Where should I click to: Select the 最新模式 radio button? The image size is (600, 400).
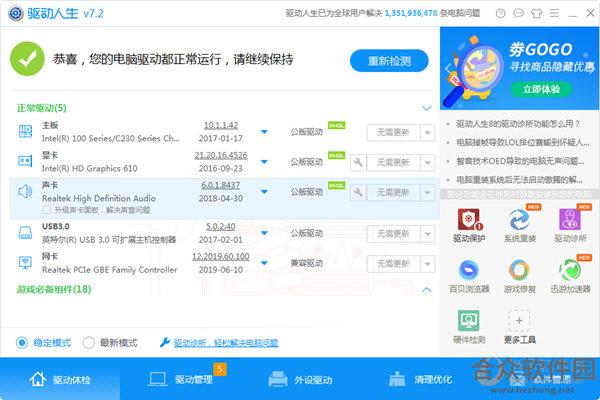(88, 342)
